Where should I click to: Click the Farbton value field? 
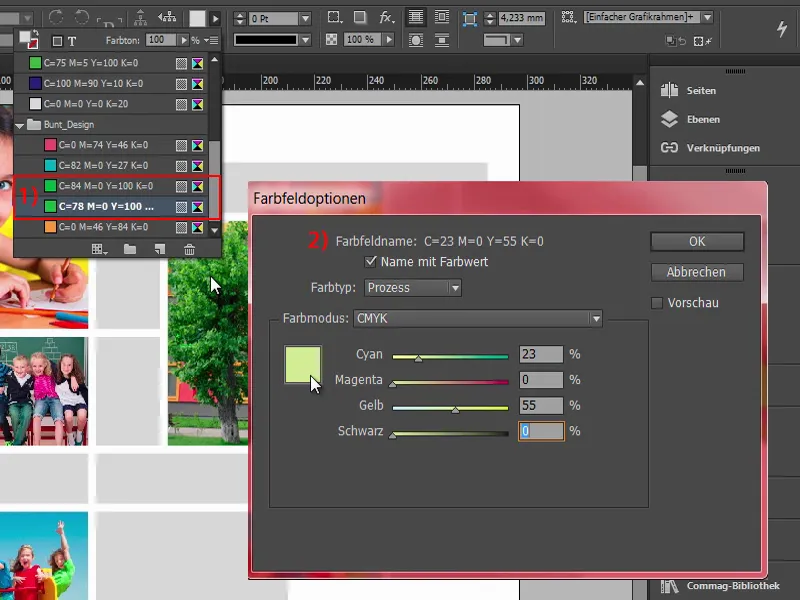[x=161, y=40]
